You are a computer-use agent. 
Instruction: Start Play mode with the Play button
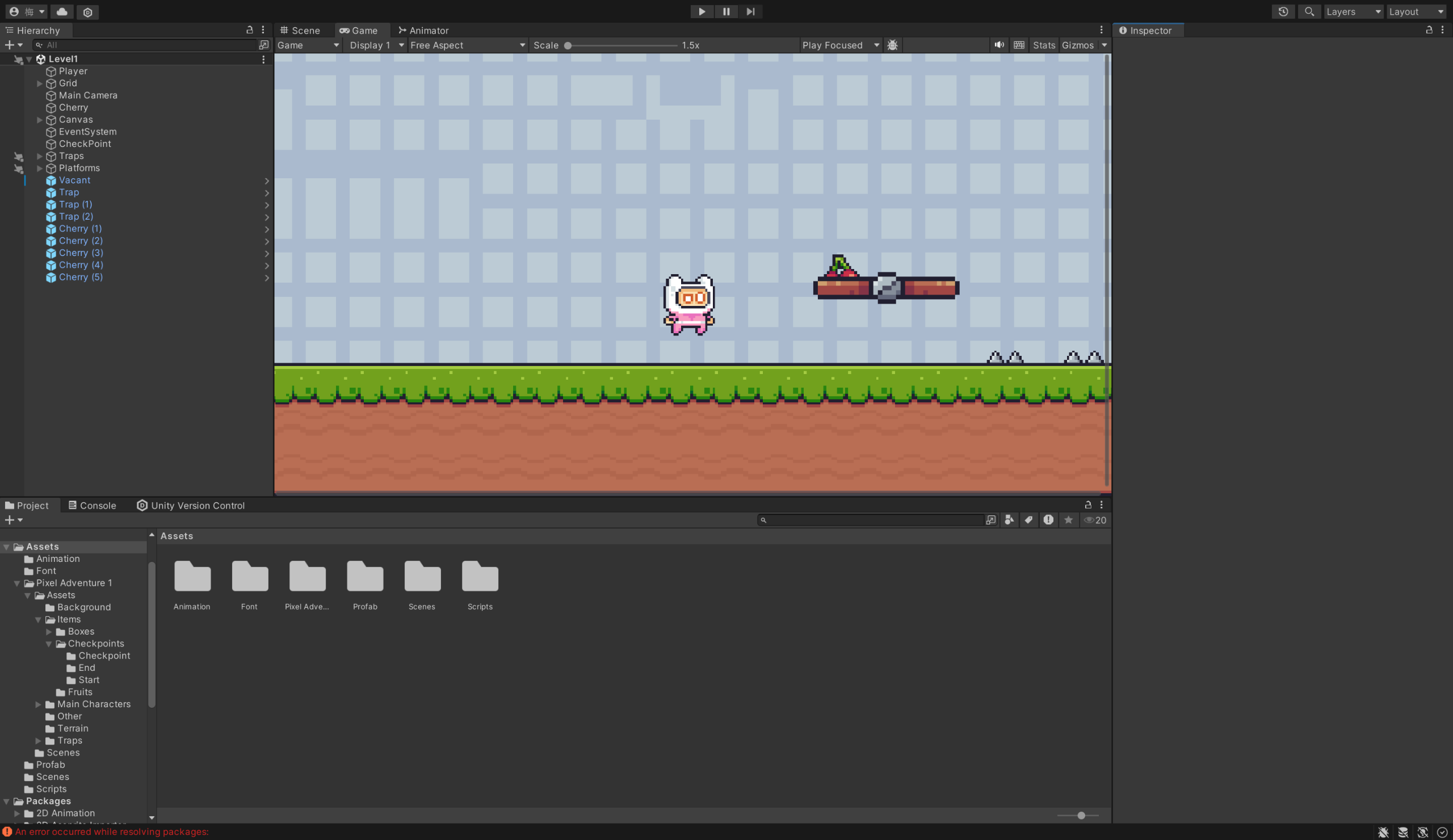[x=702, y=11]
